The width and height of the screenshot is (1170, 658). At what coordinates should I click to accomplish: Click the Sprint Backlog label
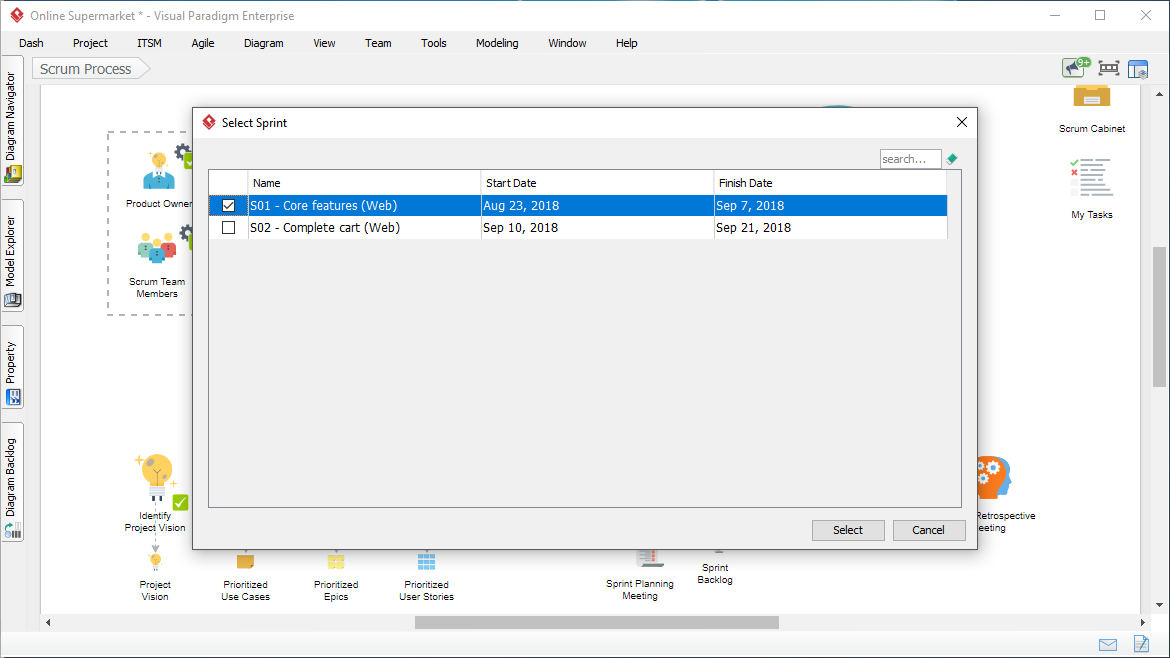[x=715, y=574]
